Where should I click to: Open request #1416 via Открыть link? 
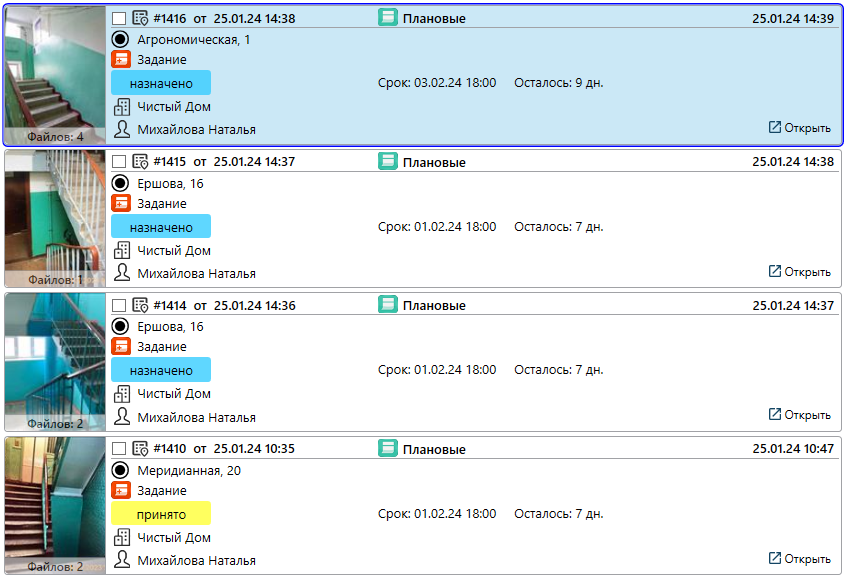click(799, 128)
